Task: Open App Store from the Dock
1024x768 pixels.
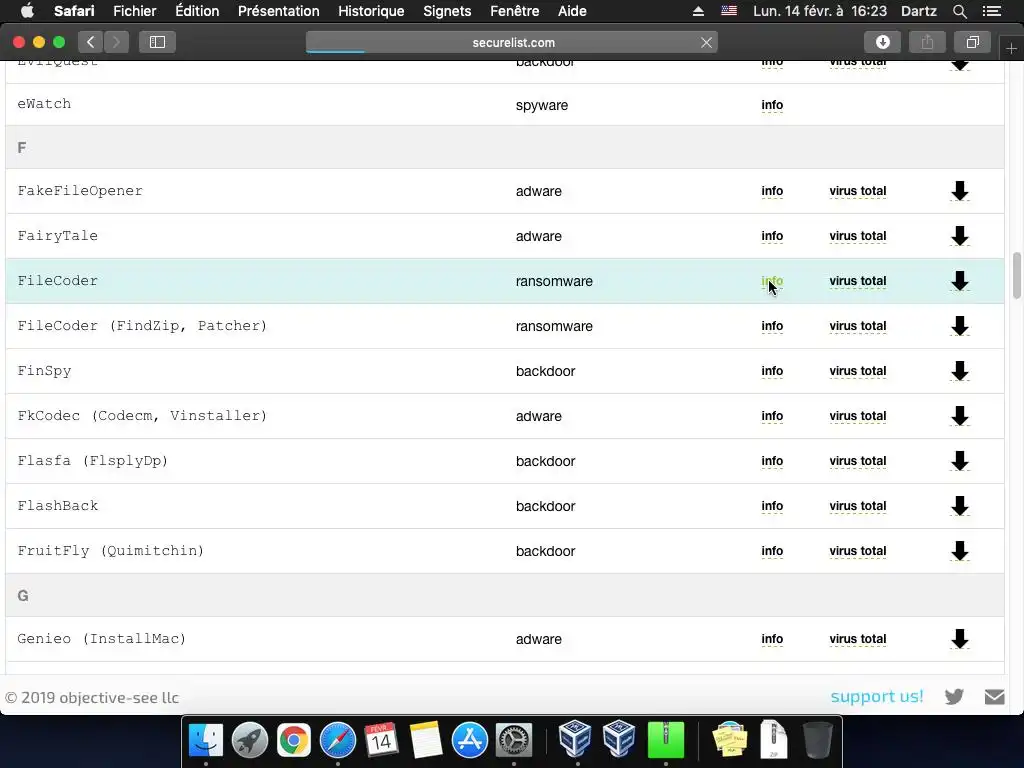Action: (x=470, y=741)
